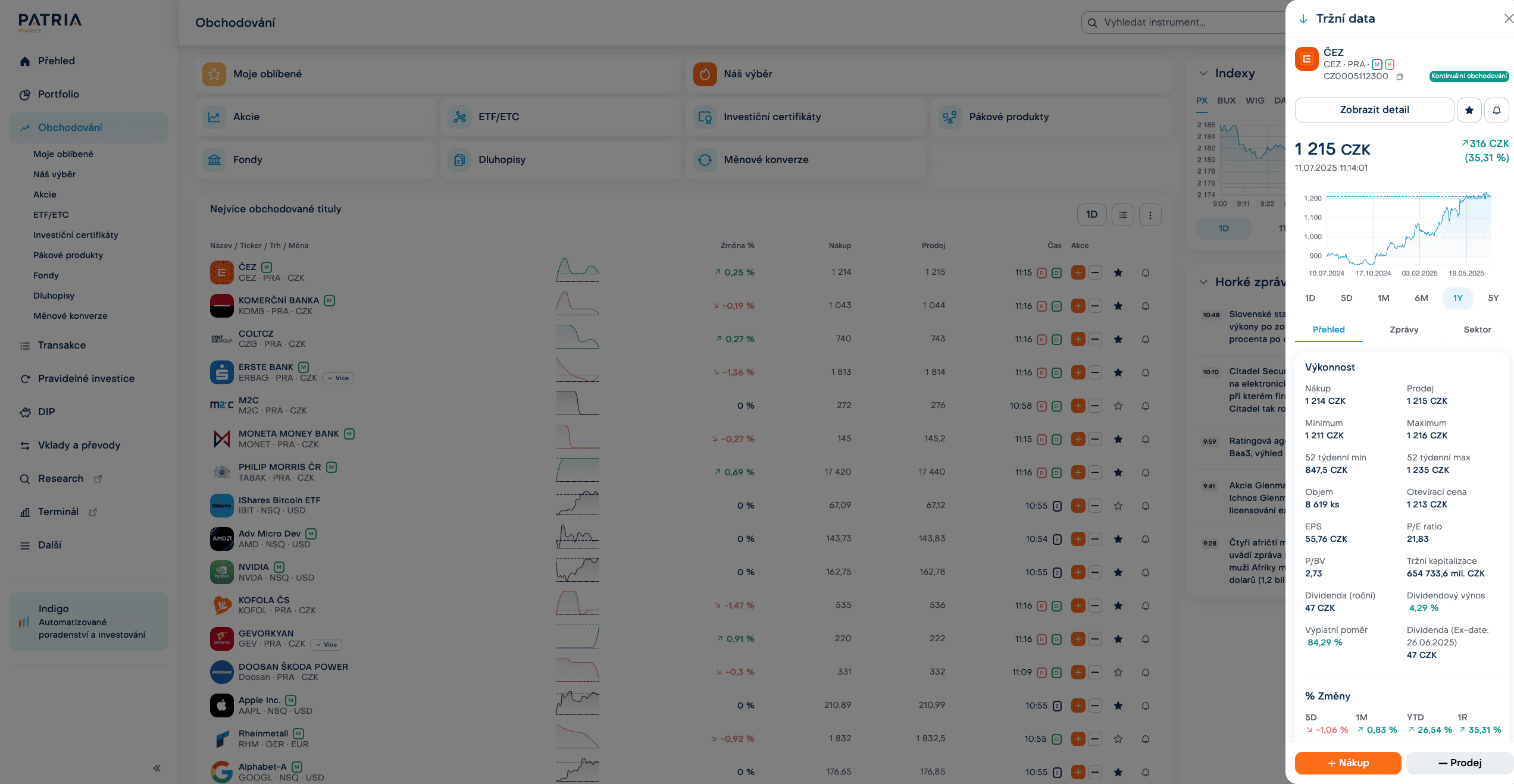Toggle favorite star in ČEZ panel header
Image resolution: width=1514 pixels, height=784 pixels.
tap(1469, 110)
